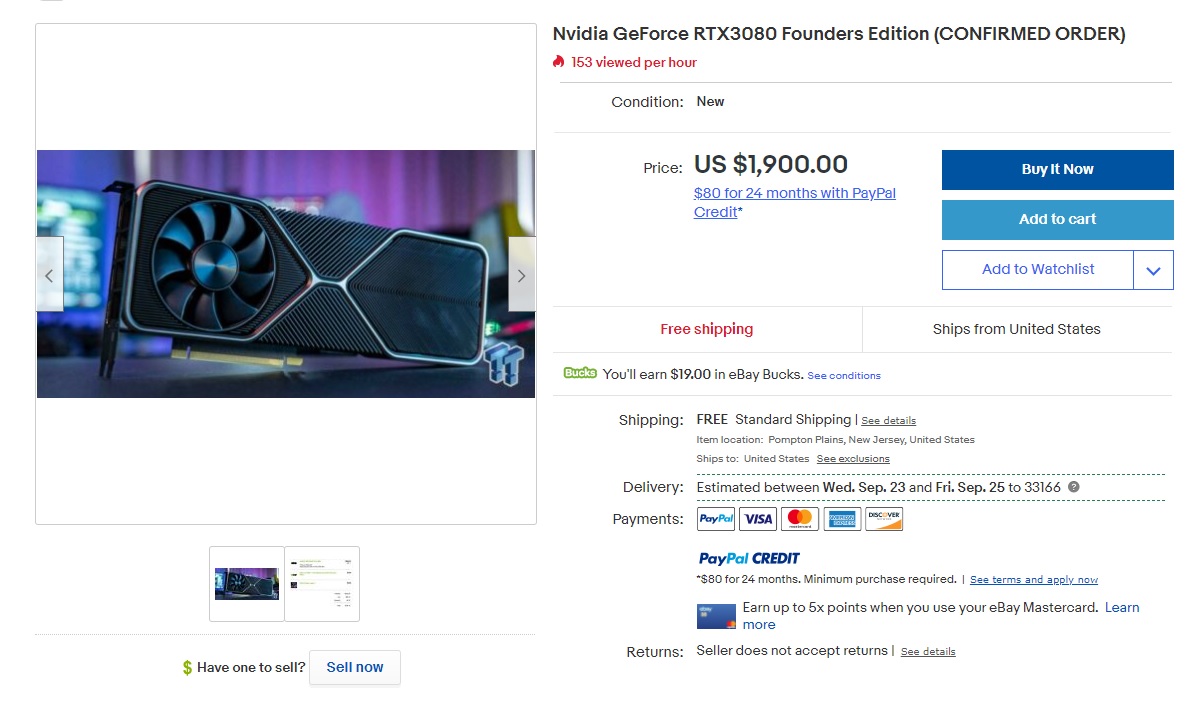This screenshot has width=1189, height=701.
Task: Expand the Add to Watchlist dropdown arrow
Action: [1153, 270]
